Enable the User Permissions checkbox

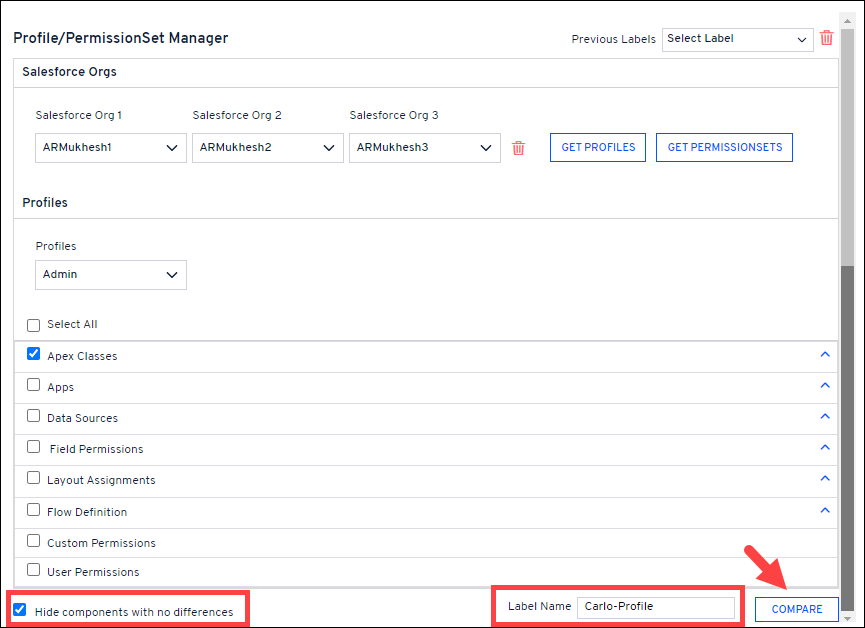34,571
